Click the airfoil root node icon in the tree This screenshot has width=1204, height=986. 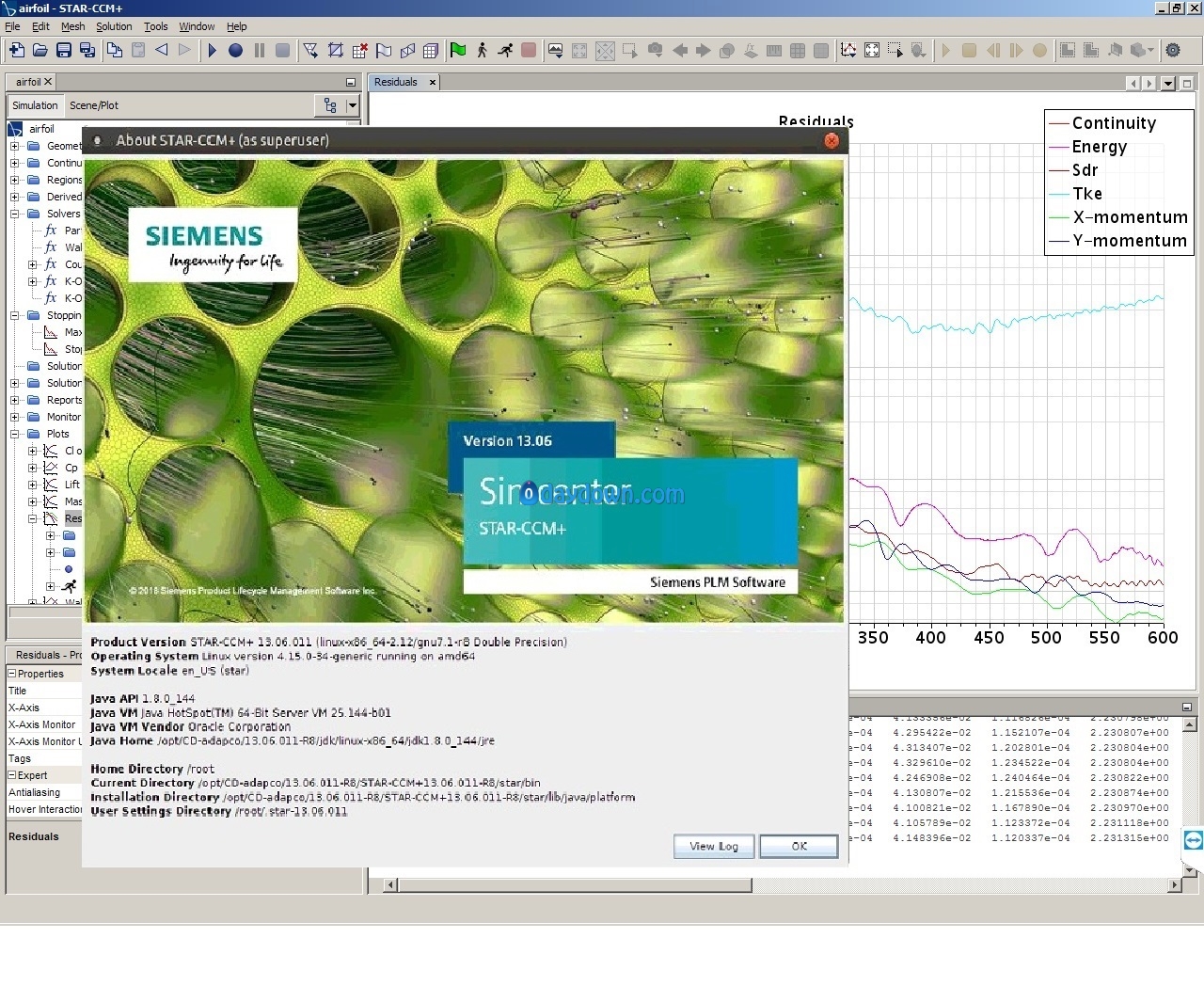click(16, 129)
